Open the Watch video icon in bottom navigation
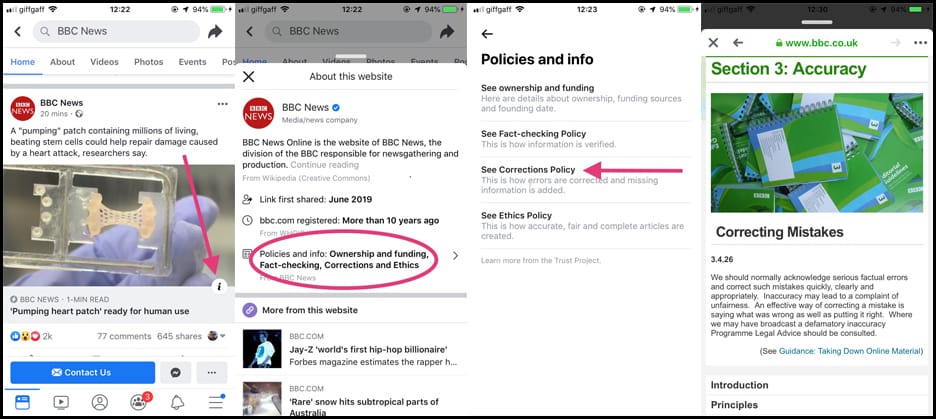Viewport: 936px width, 419px height. point(61,402)
